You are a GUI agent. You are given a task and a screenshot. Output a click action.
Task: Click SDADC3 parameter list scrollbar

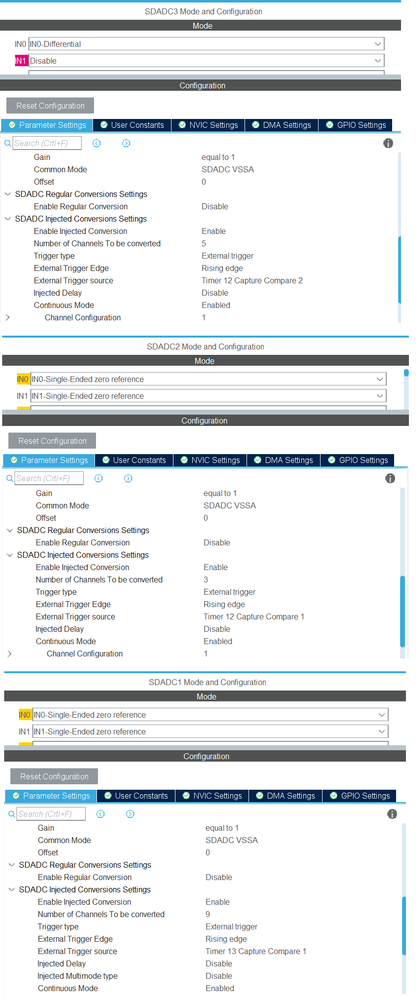coord(399,270)
